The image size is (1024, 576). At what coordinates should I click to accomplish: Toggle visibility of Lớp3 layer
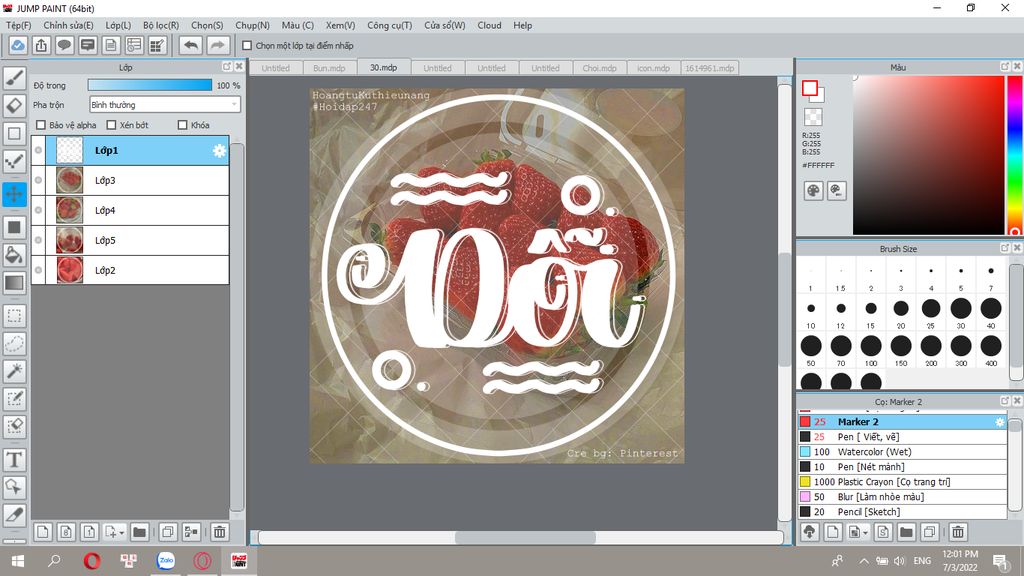(x=39, y=180)
